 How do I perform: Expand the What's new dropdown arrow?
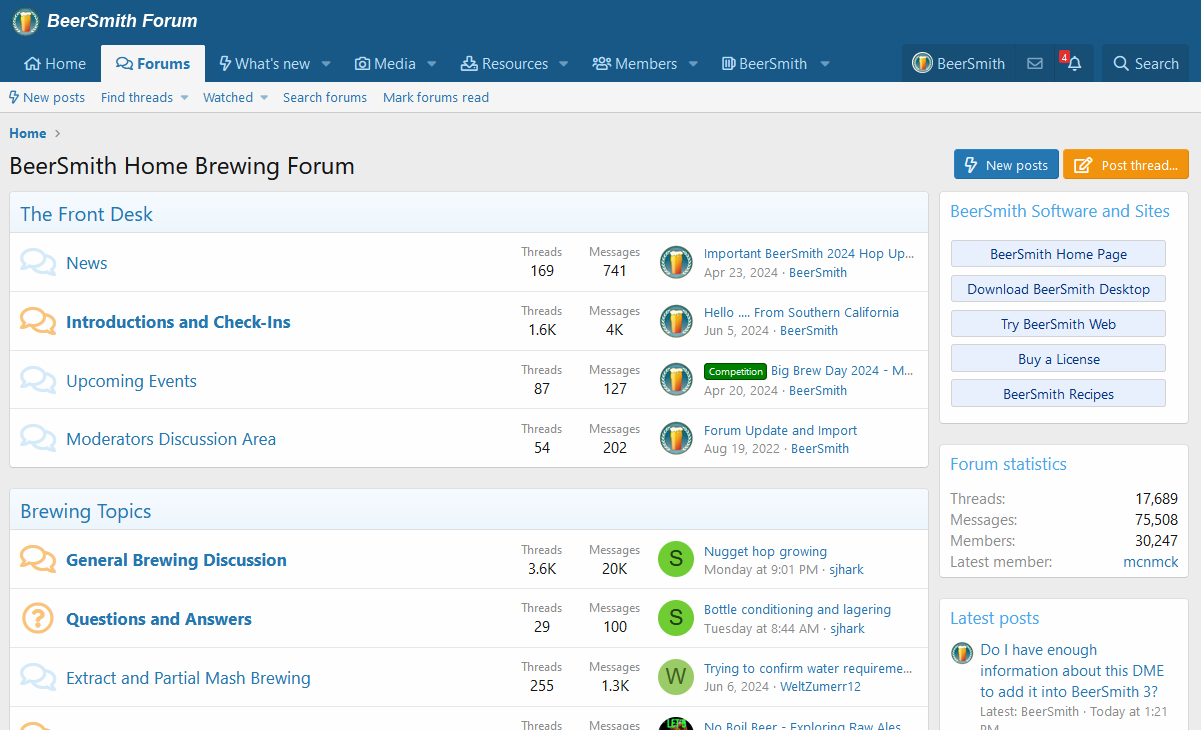(x=326, y=64)
